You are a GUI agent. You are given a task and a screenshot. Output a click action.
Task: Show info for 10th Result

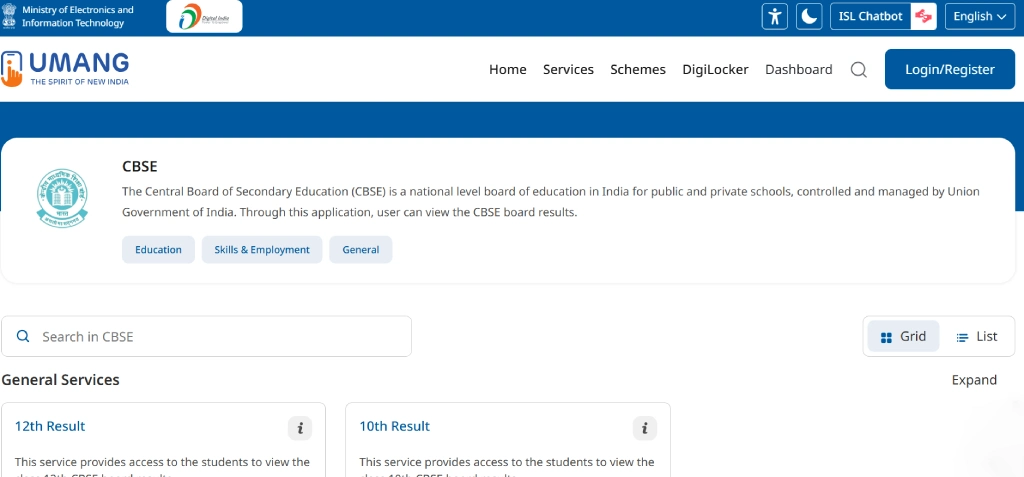[x=645, y=429]
